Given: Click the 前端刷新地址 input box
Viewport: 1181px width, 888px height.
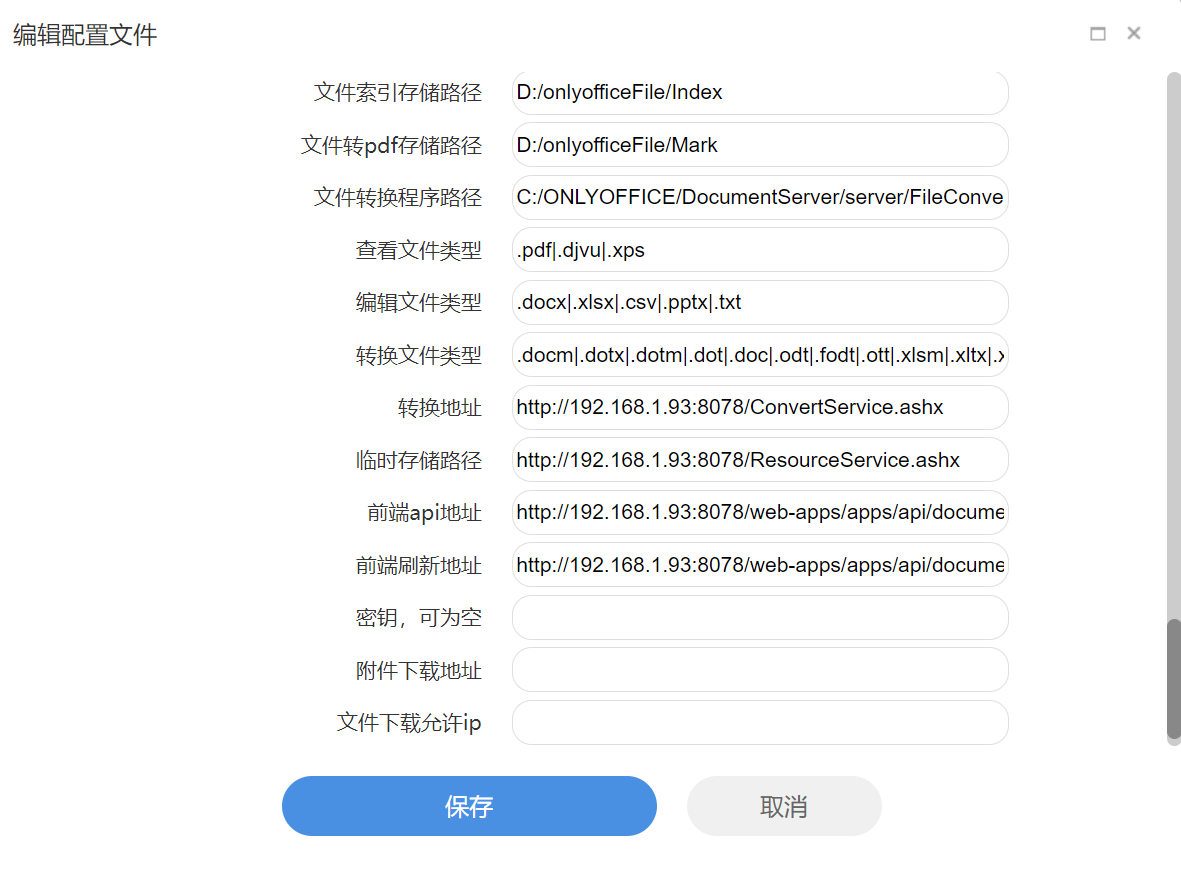Looking at the screenshot, I should [760, 565].
